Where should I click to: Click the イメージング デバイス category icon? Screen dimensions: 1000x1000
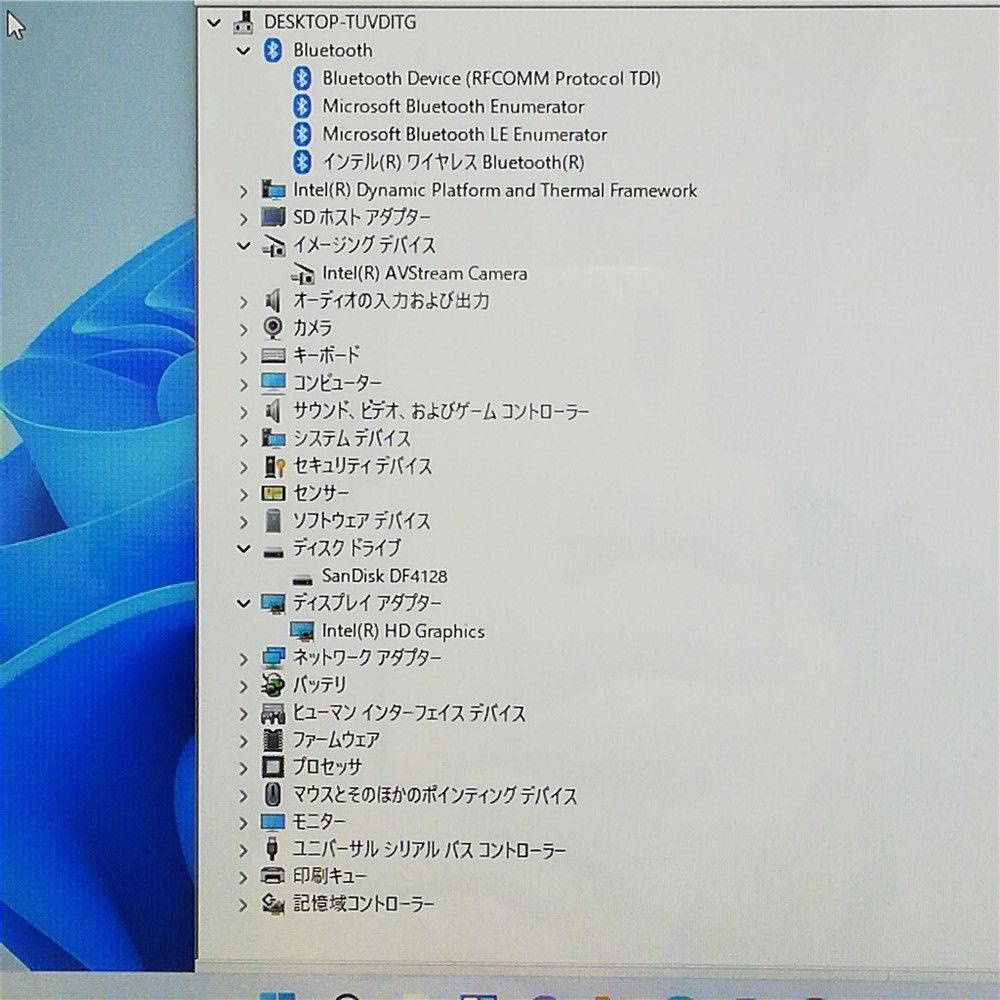[274, 246]
